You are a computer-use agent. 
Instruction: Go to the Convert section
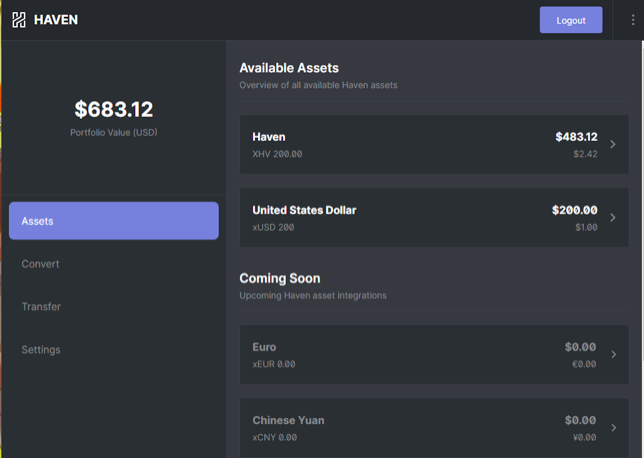pyautogui.click(x=40, y=264)
